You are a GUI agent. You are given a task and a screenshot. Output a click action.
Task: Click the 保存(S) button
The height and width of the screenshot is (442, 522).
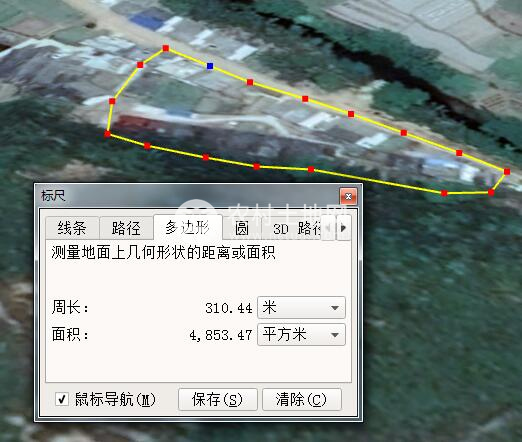[218, 399]
